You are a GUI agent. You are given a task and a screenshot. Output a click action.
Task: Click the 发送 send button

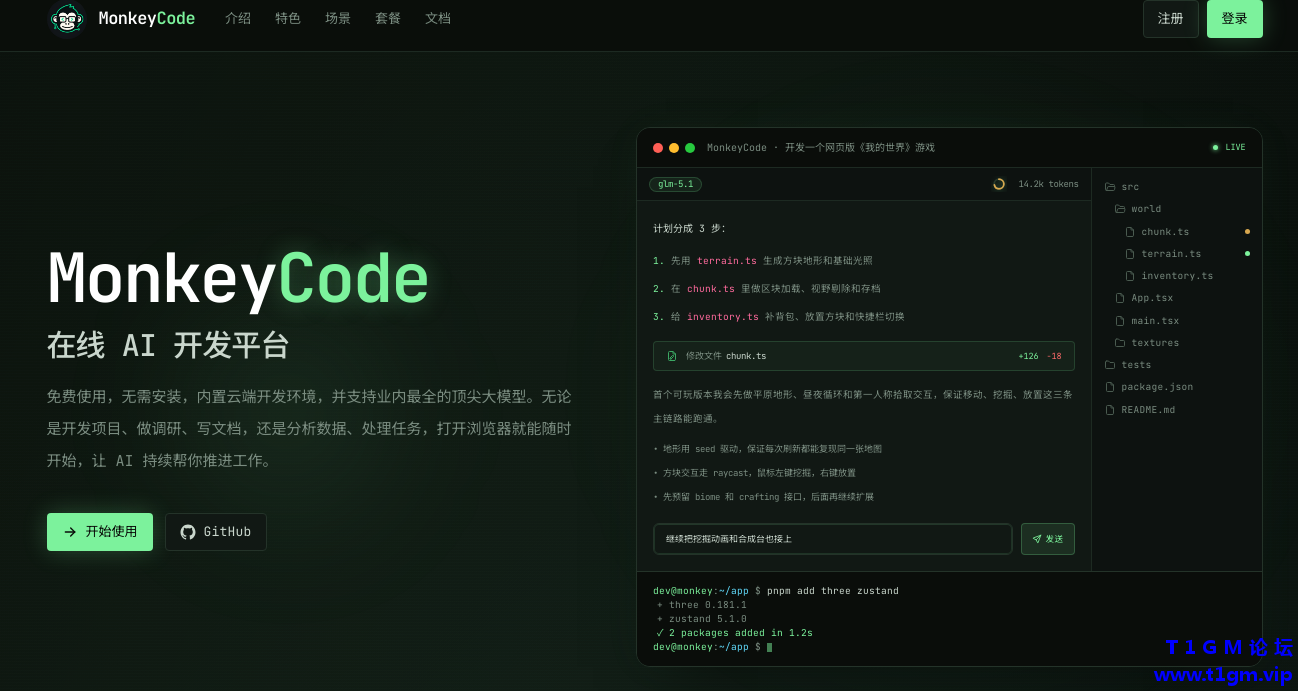(1048, 539)
